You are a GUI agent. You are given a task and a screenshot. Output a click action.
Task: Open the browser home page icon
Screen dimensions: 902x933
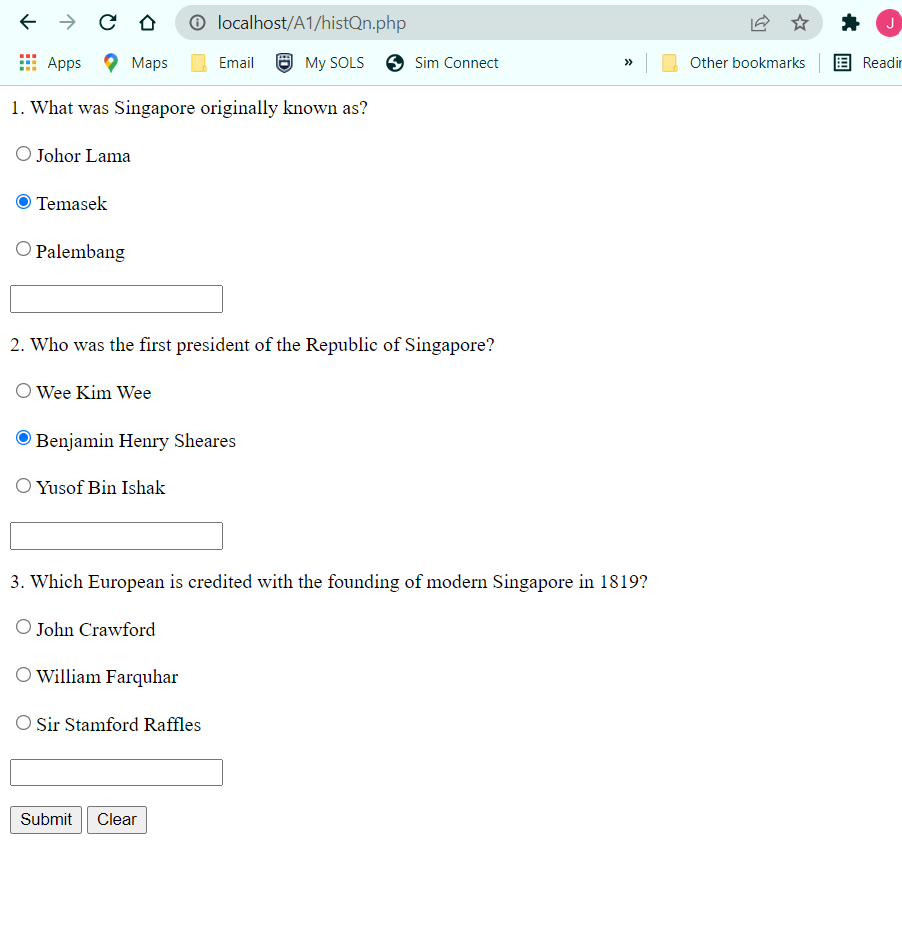point(148,23)
